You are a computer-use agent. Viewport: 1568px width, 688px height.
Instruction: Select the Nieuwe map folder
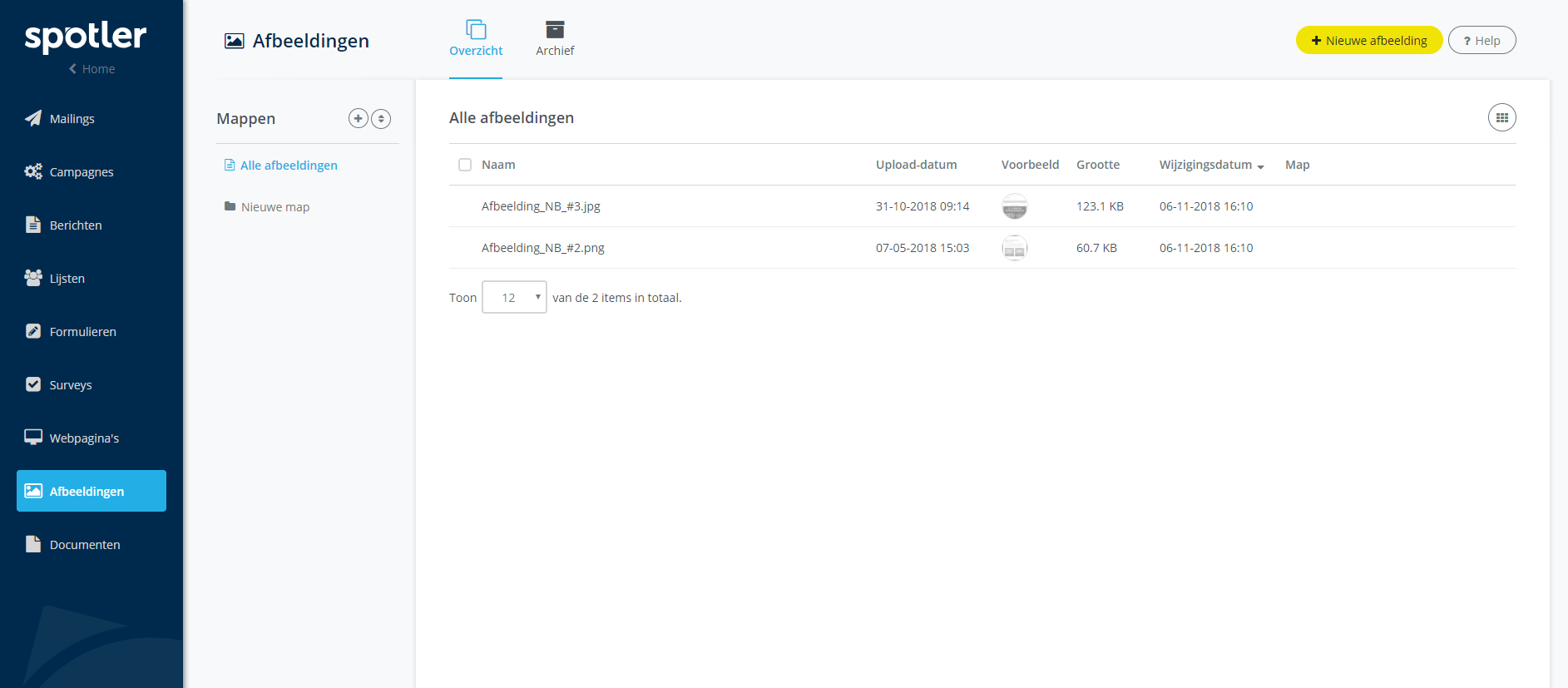tap(267, 206)
